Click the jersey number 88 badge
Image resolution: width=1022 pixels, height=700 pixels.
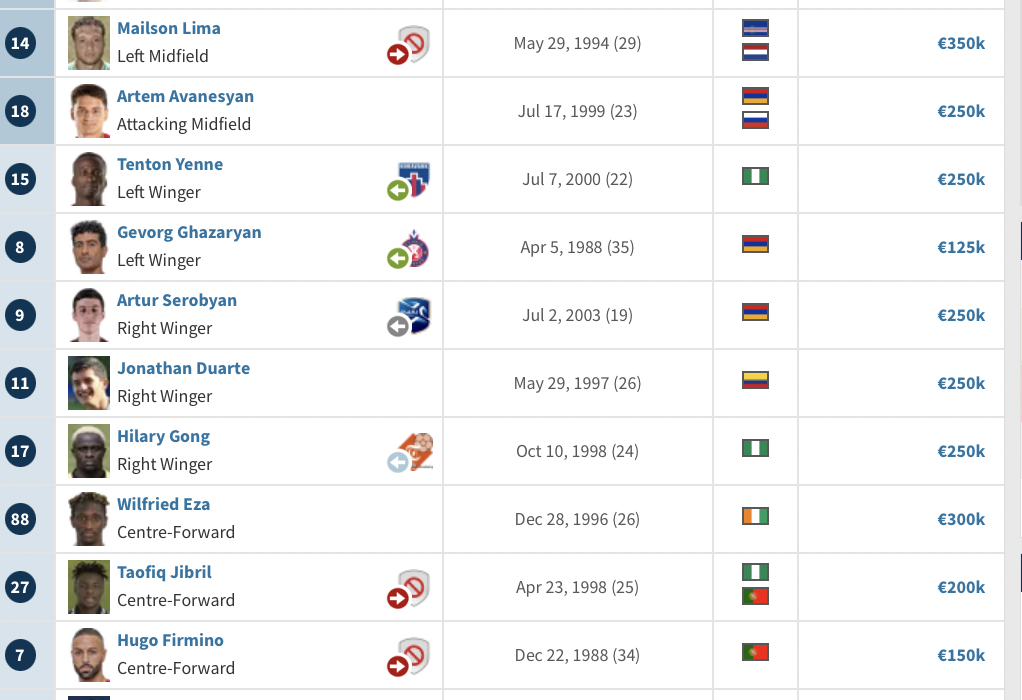tap(20, 520)
